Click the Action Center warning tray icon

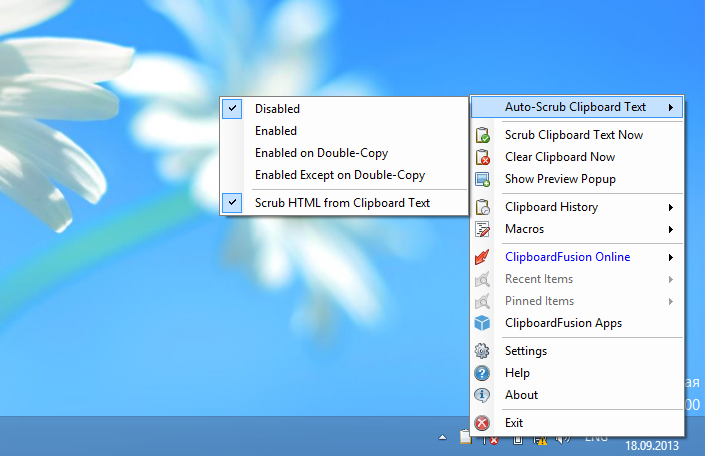pyautogui.click(x=540, y=439)
